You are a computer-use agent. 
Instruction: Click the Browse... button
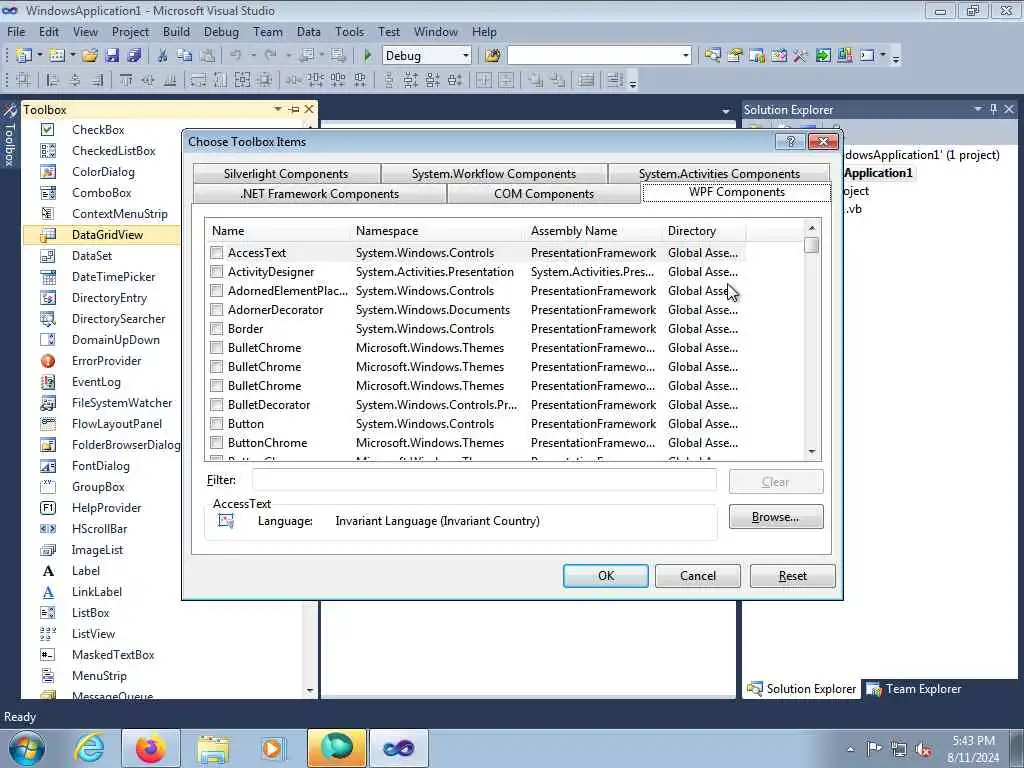[x=776, y=517]
